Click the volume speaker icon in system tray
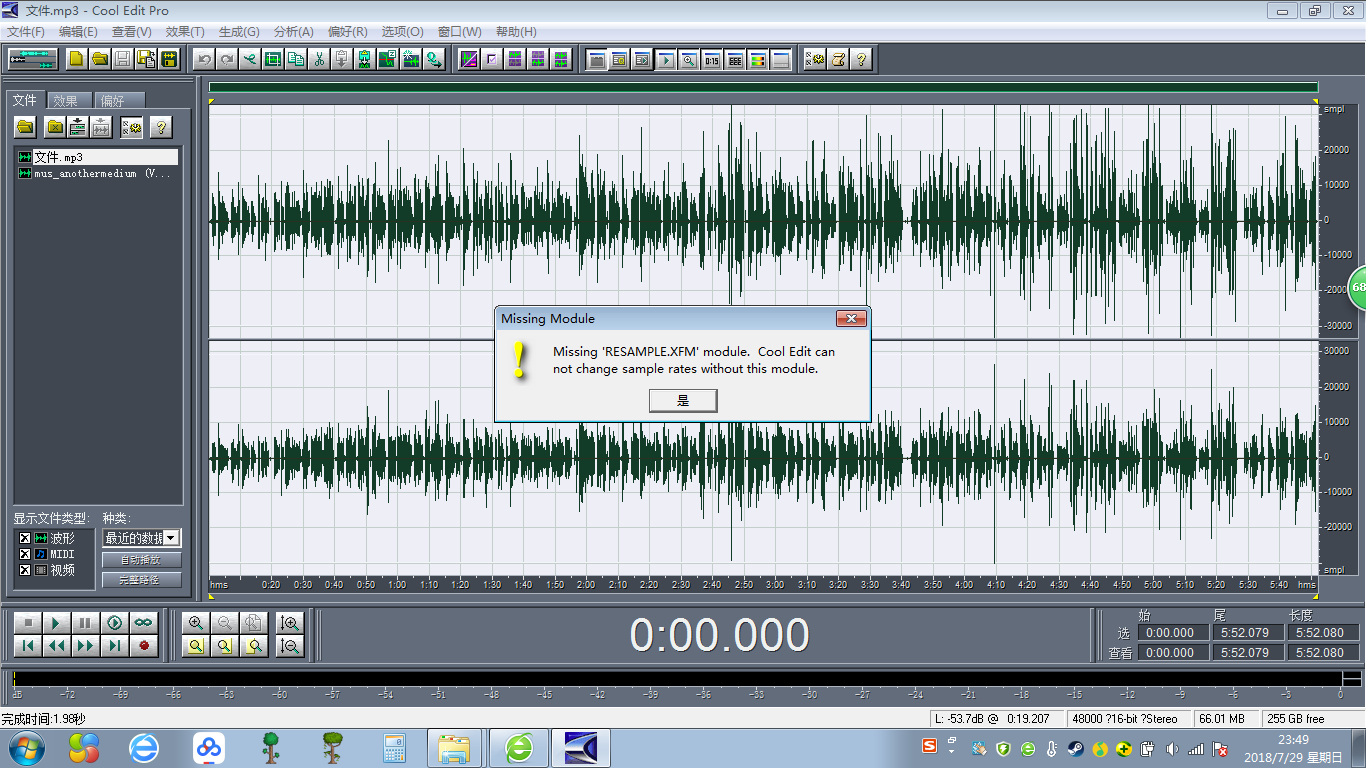The image size is (1366, 768). pos(1172,749)
